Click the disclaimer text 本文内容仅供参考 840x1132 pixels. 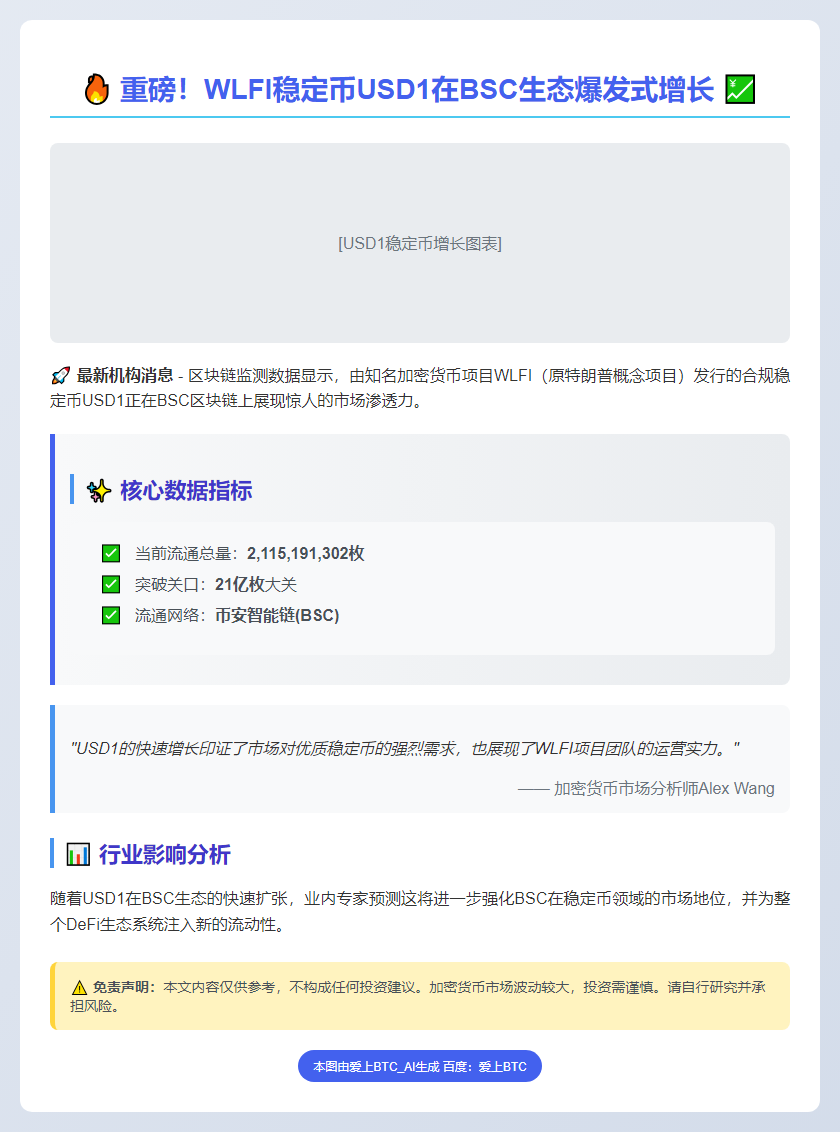pyautogui.click(x=418, y=996)
